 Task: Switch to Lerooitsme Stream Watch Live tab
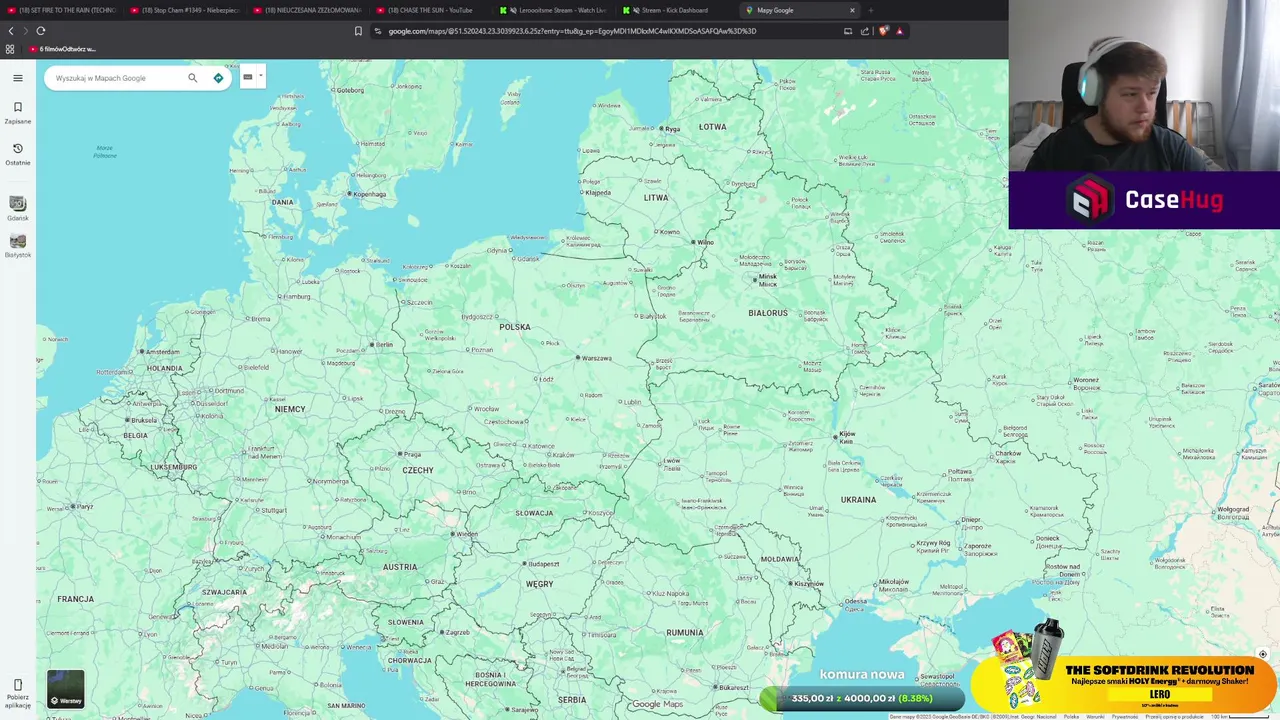click(x=555, y=10)
